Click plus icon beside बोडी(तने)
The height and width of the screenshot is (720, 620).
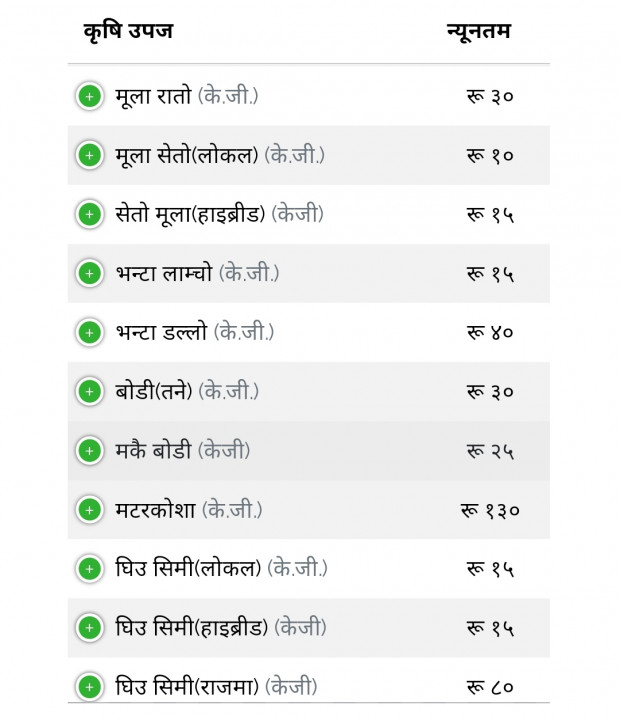tap(90, 392)
